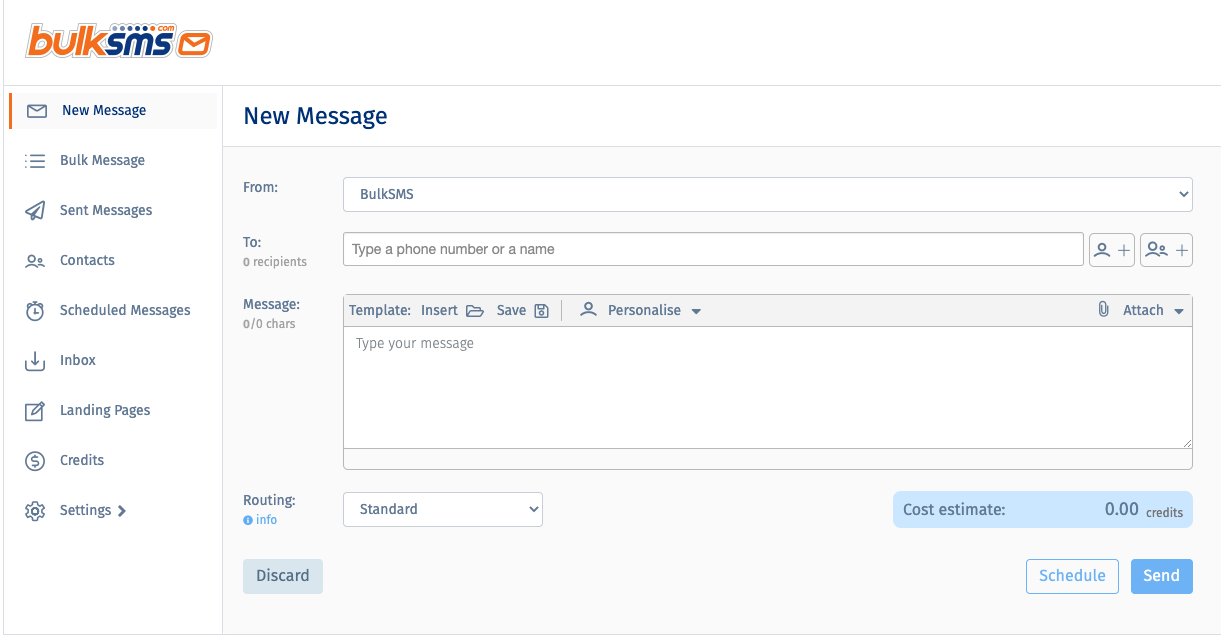Click the Save template disk icon

click(x=541, y=311)
